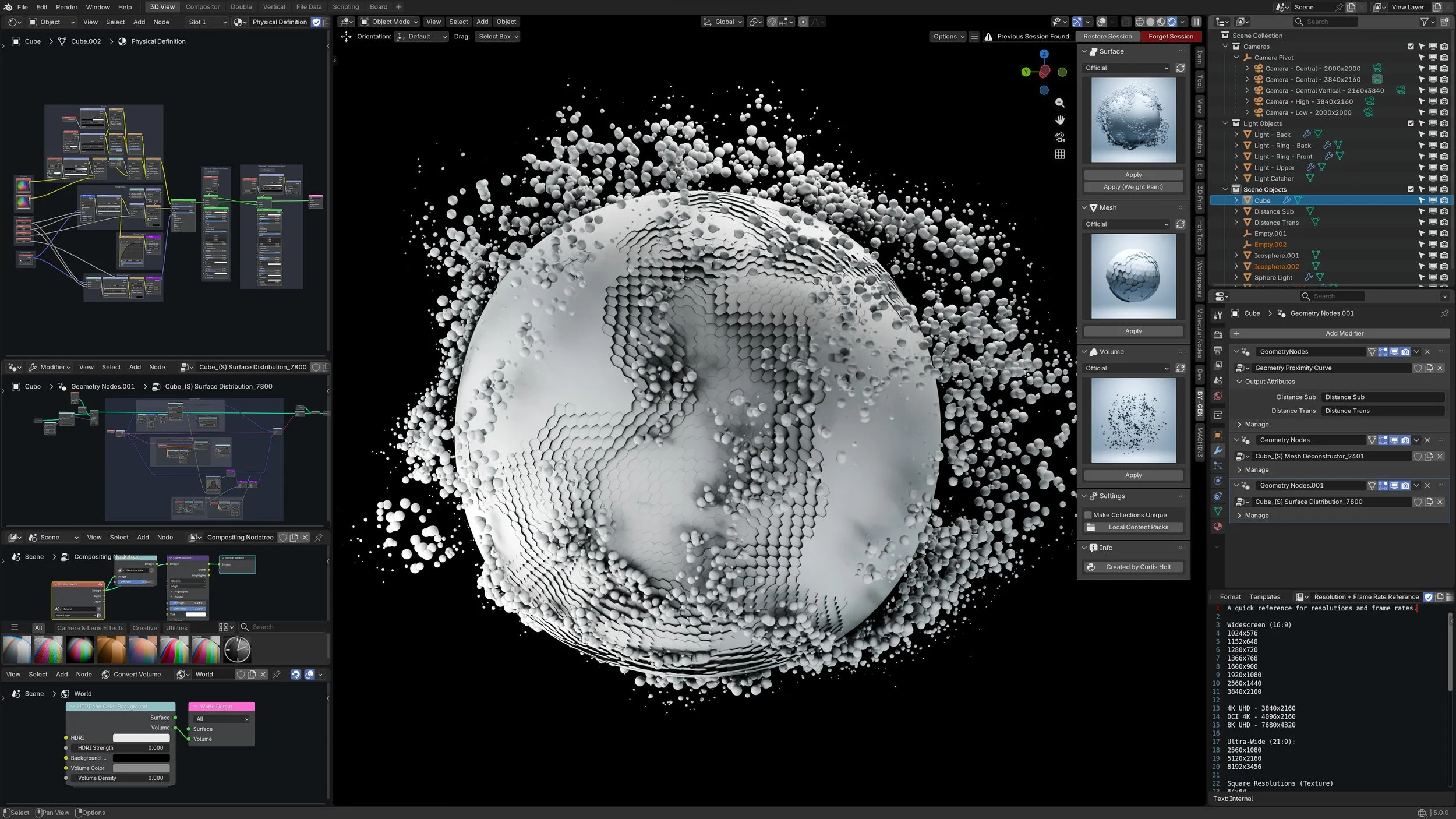Click the Add Modifier button
The height and width of the screenshot is (819, 1456).
(x=1344, y=334)
